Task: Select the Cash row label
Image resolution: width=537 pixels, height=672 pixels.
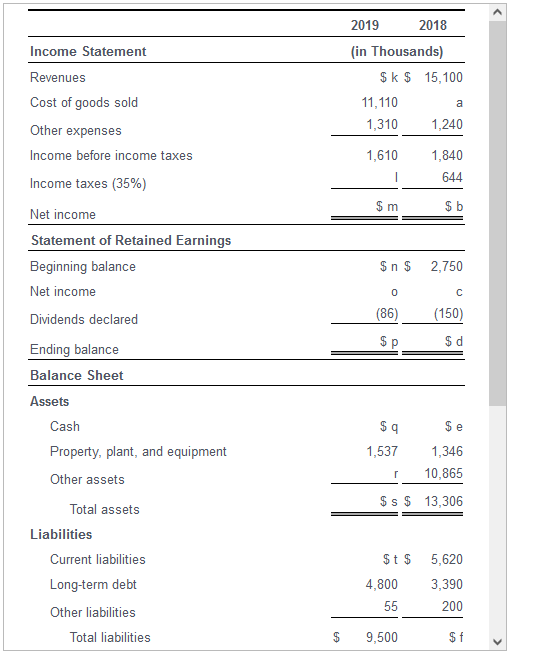Action: pyautogui.click(x=65, y=426)
